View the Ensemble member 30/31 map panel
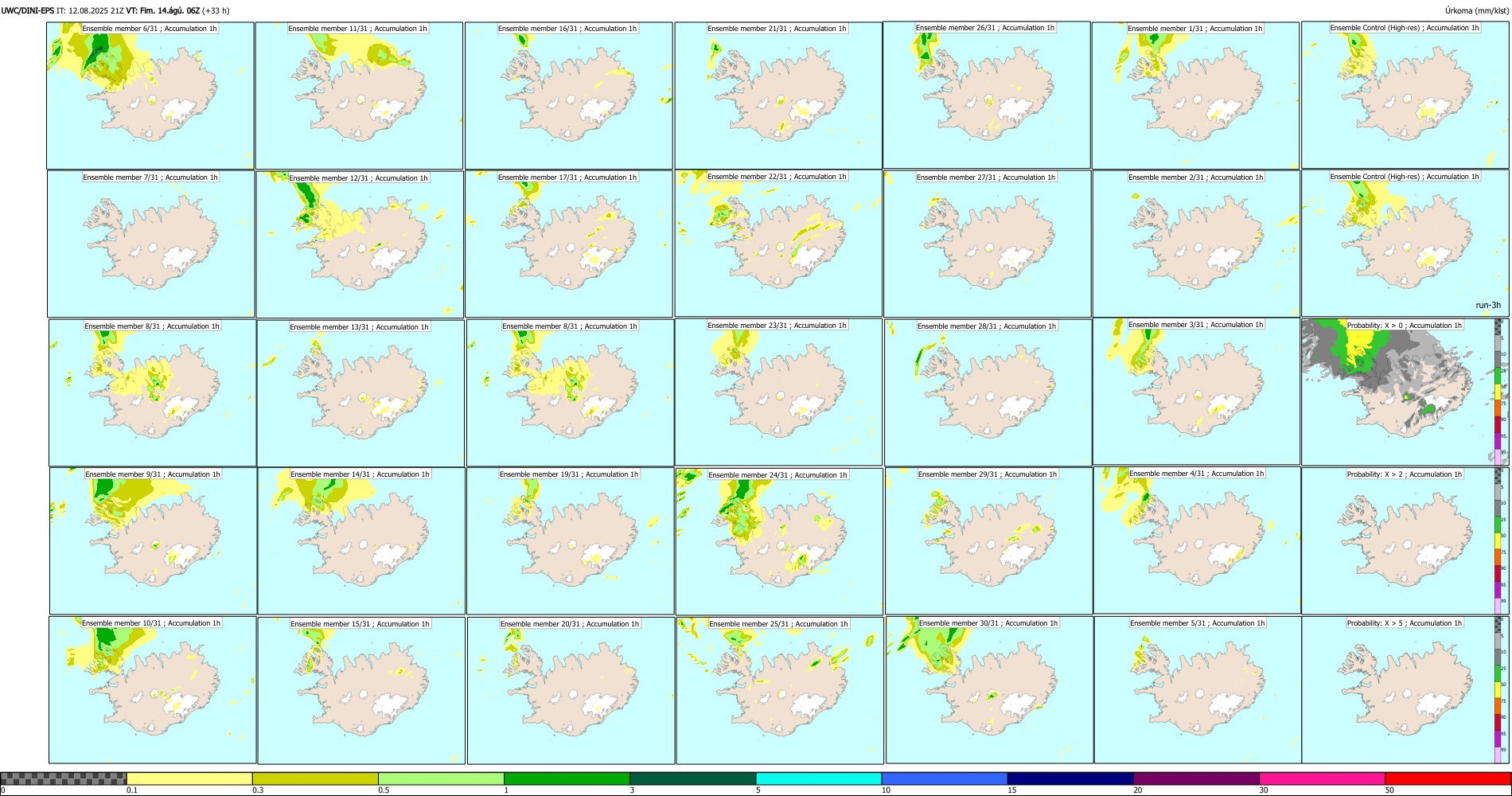 pos(990,690)
